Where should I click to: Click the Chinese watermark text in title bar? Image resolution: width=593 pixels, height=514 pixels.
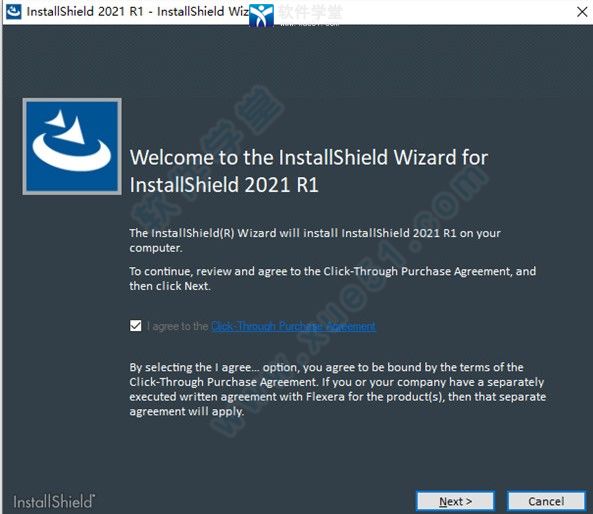(x=310, y=12)
